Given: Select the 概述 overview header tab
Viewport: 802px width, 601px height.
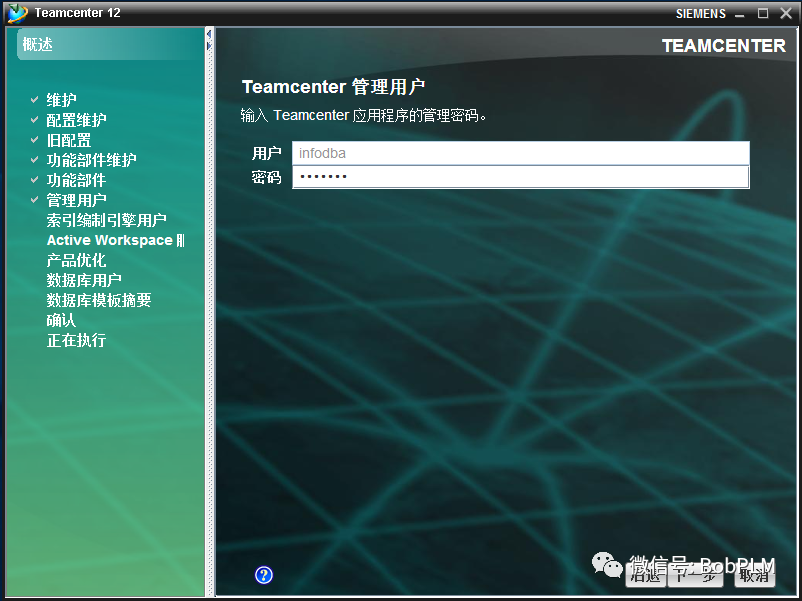Looking at the screenshot, I should pos(110,44).
